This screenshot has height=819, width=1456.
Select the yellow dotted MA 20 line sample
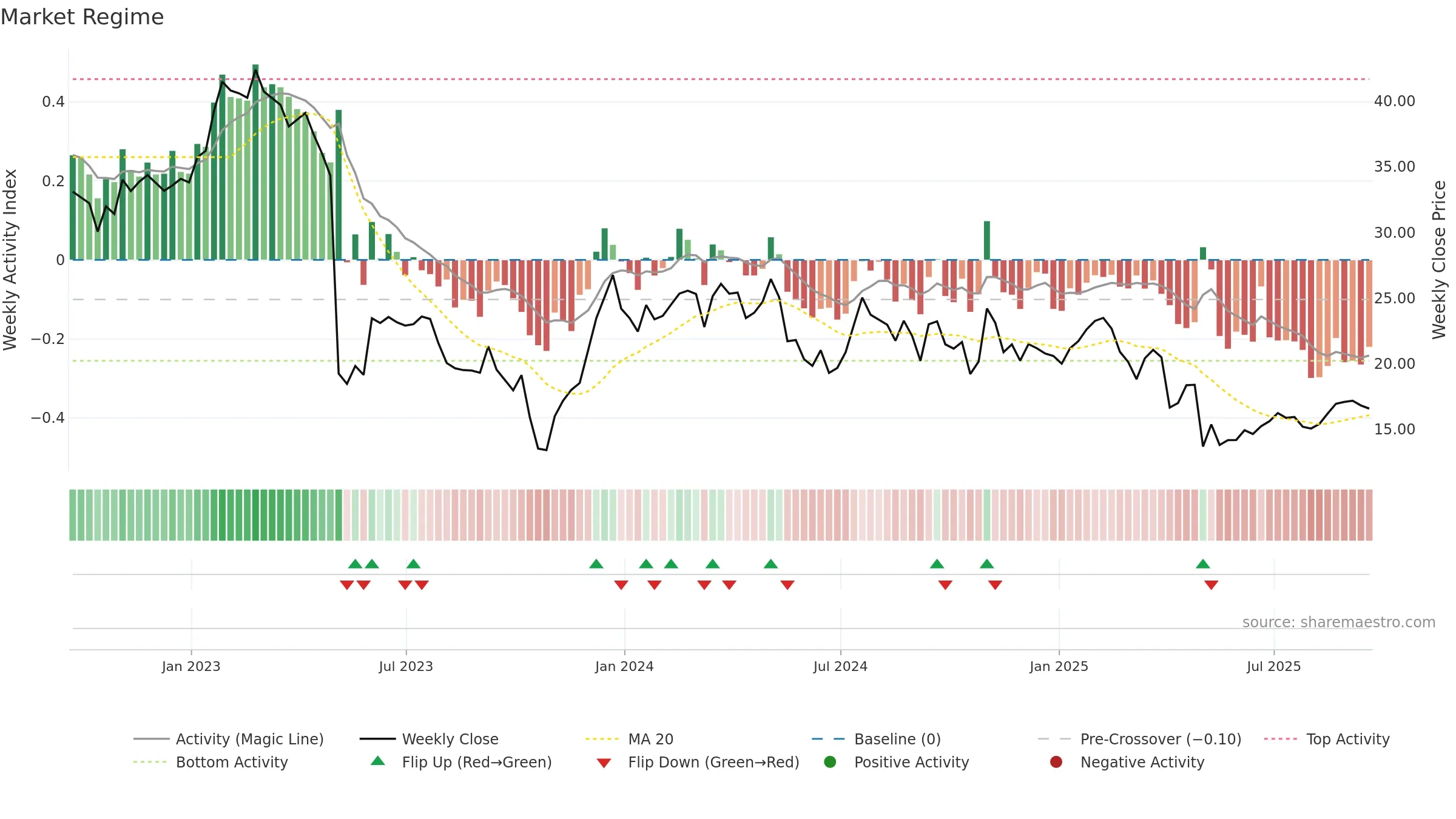point(603,739)
